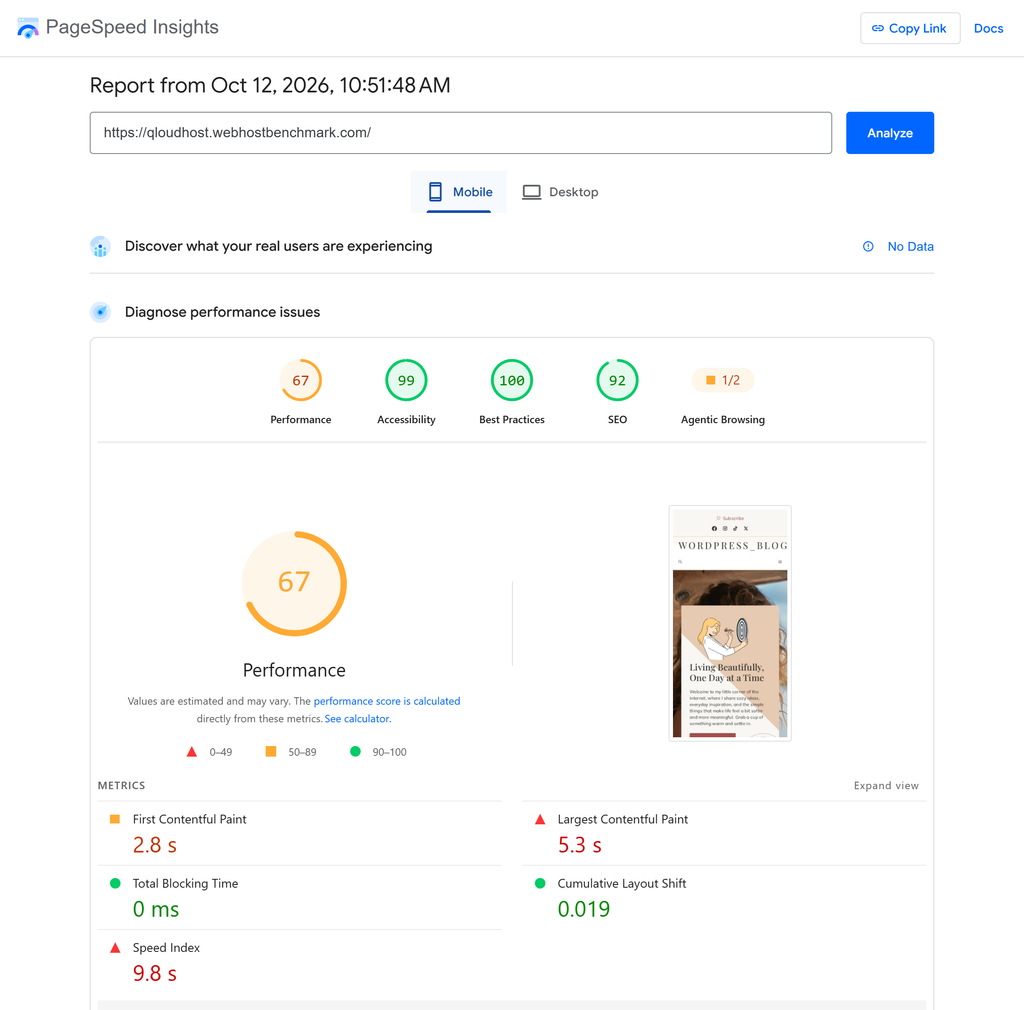Viewport: 1024px width, 1010px height.
Task: Click the orange square 50–89 legend icon
Action: 270,751
